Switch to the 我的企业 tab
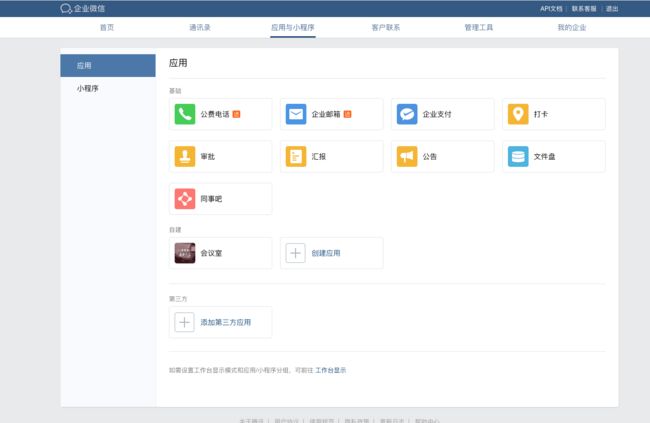 (572, 27)
